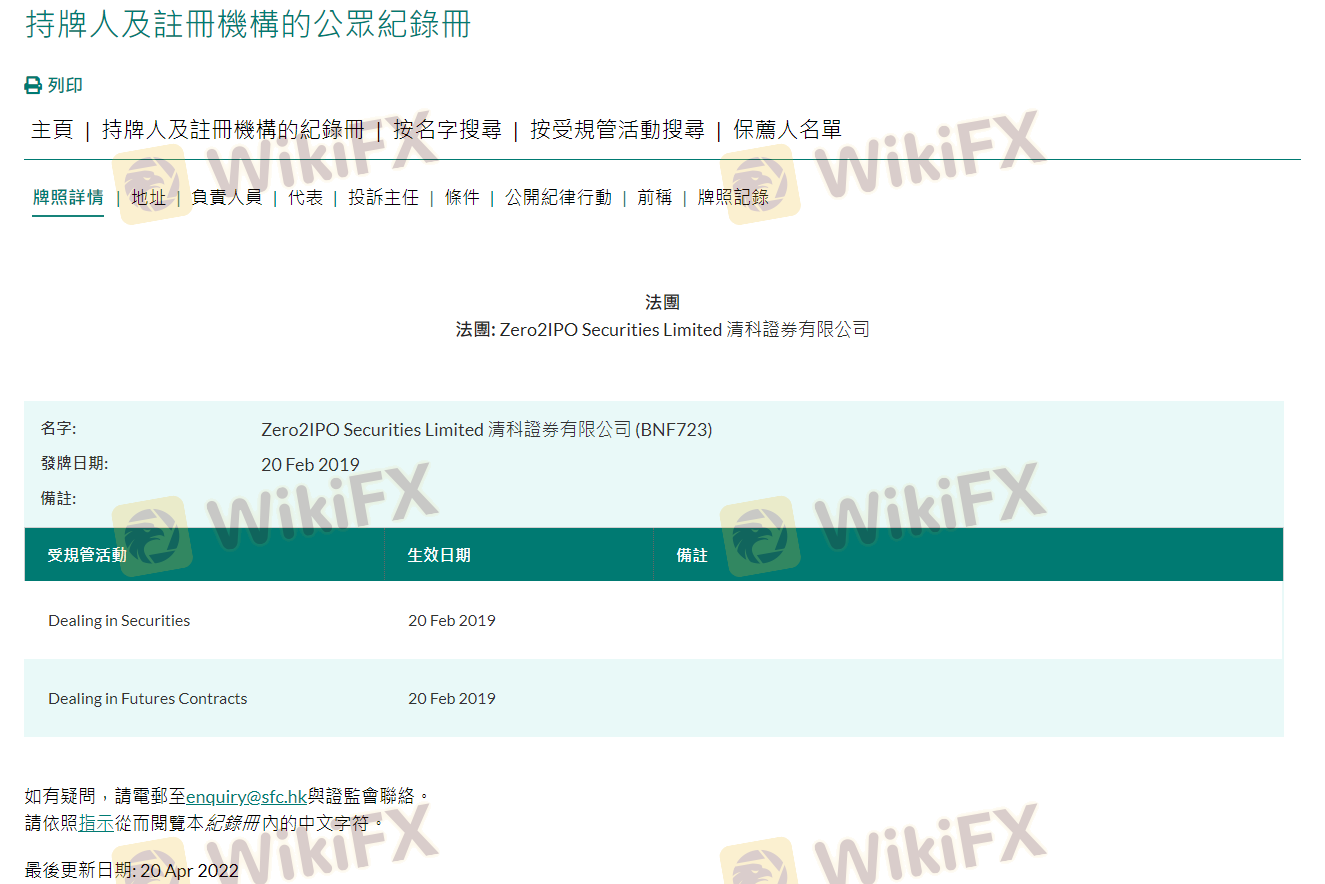The image size is (1325, 884).
Task: Open the 牌照記錄 tab
Action: [733, 198]
